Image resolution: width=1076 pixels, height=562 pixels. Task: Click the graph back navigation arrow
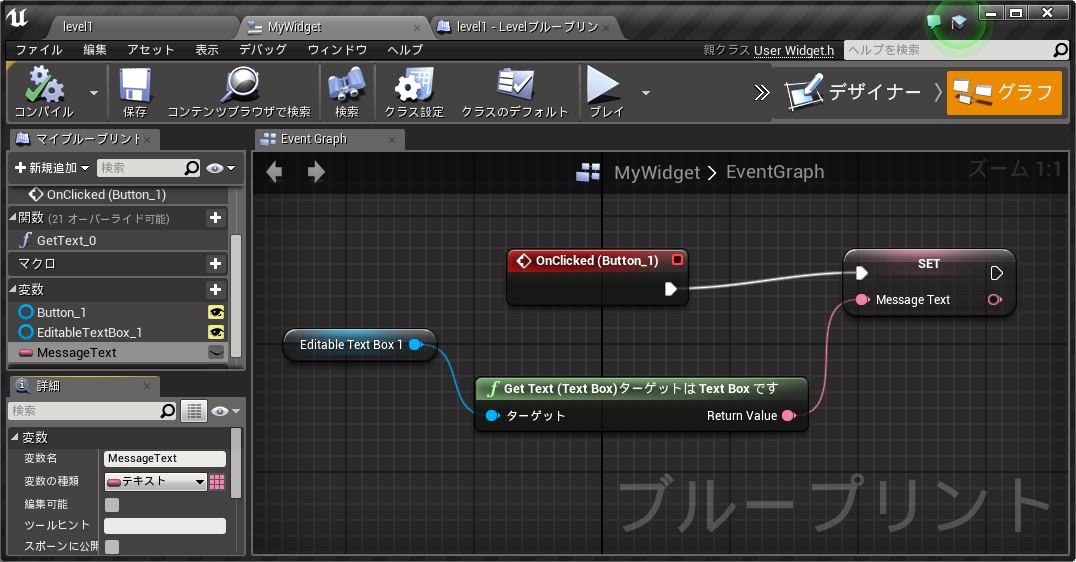(274, 172)
